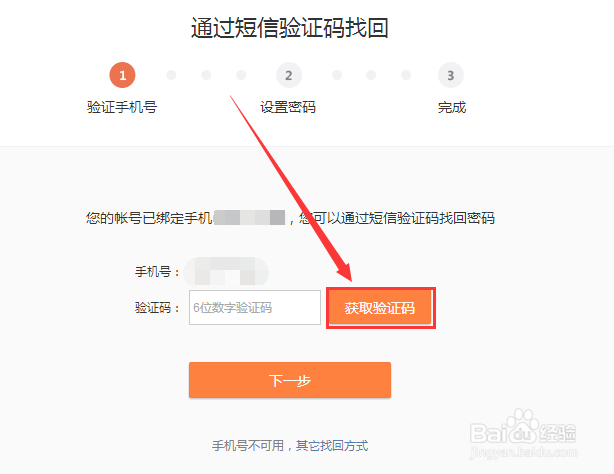Screen dimensions: 614x474
Task: Click the step 3 circle icon
Action: click(451, 75)
